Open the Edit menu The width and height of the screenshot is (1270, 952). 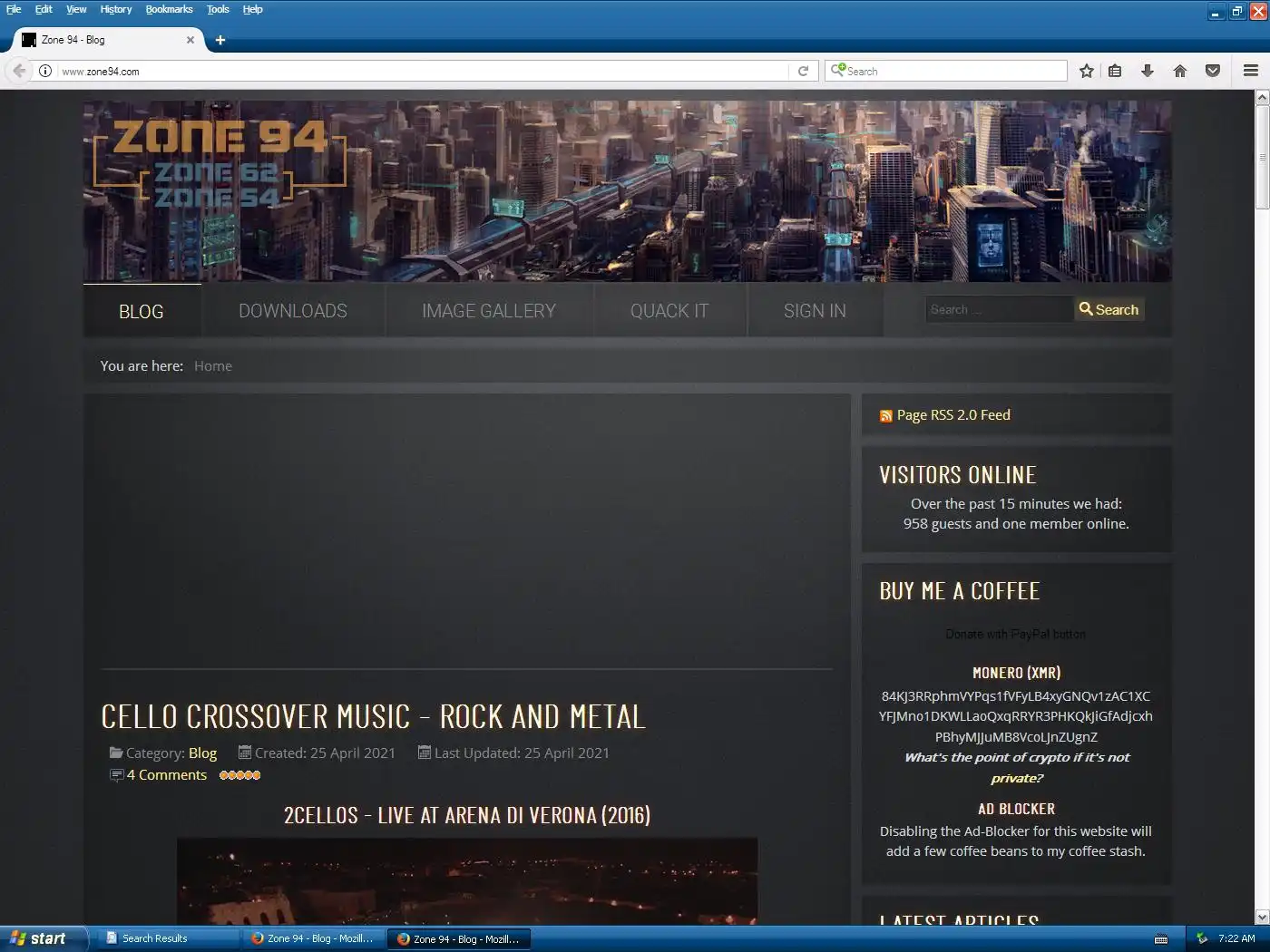click(44, 9)
